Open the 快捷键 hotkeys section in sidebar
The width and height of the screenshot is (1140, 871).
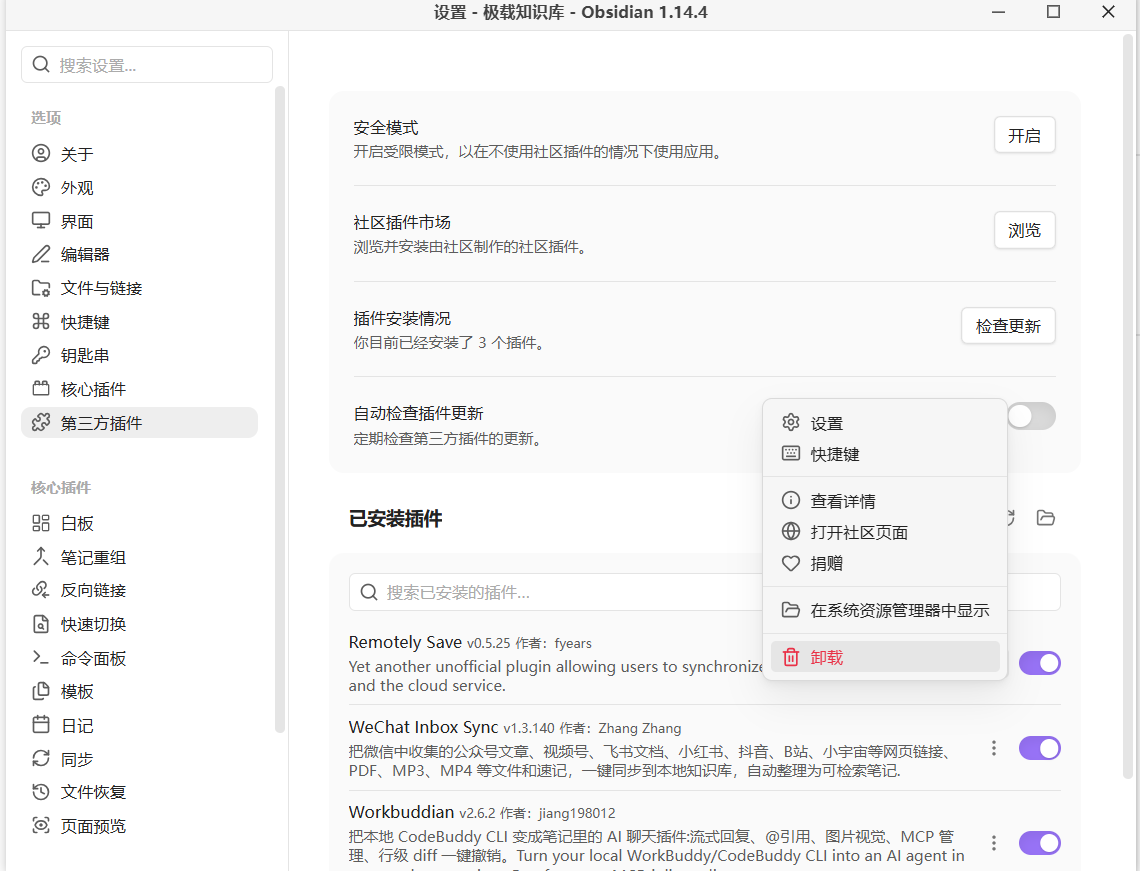[x=140, y=321]
